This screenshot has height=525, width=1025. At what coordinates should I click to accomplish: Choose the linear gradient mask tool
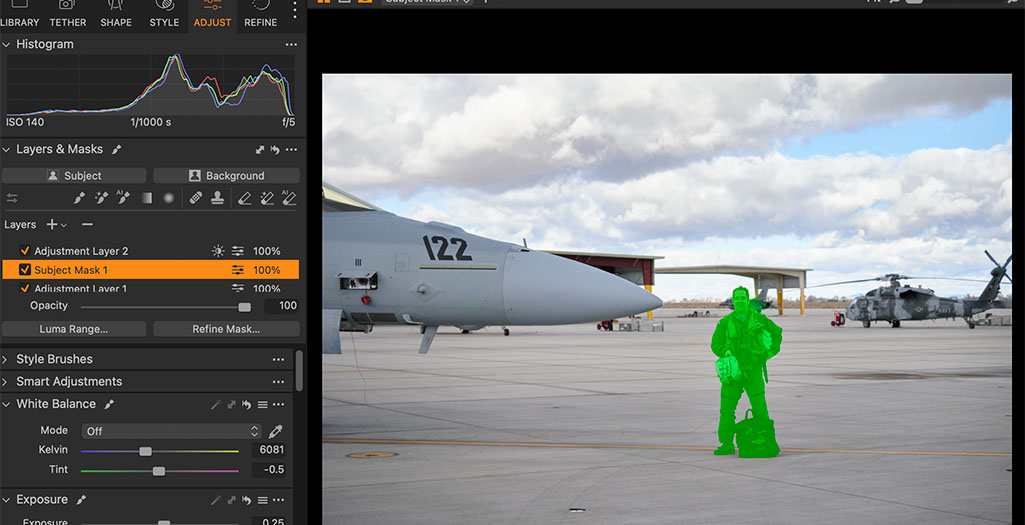coord(146,198)
